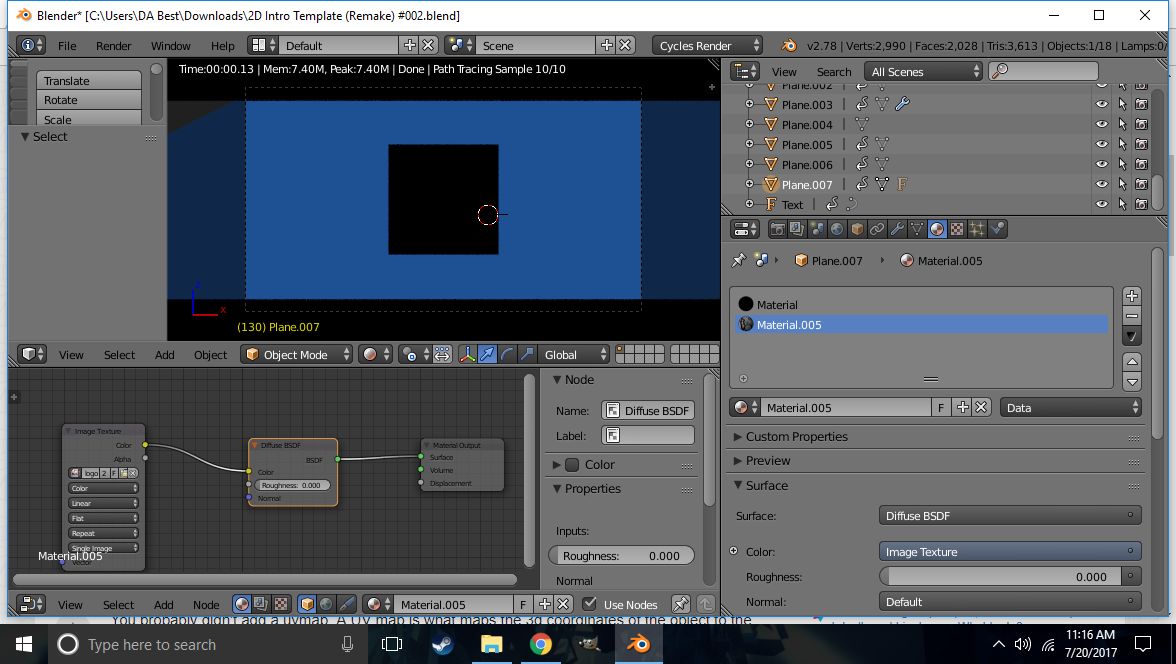Viewport: 1176px width, 664px height.
Task: Open the mesh Data properties tab
Action: pos(916,230)
